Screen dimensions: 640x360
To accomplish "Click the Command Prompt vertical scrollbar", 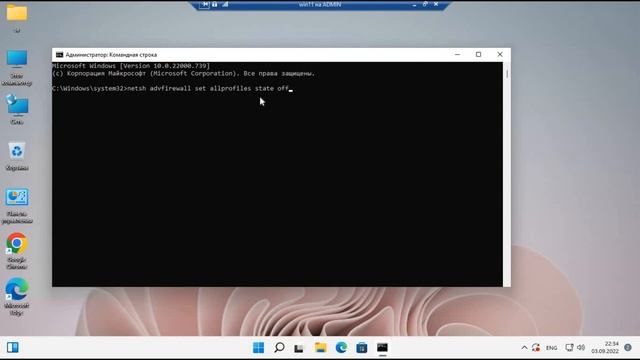I will [507, 174].
